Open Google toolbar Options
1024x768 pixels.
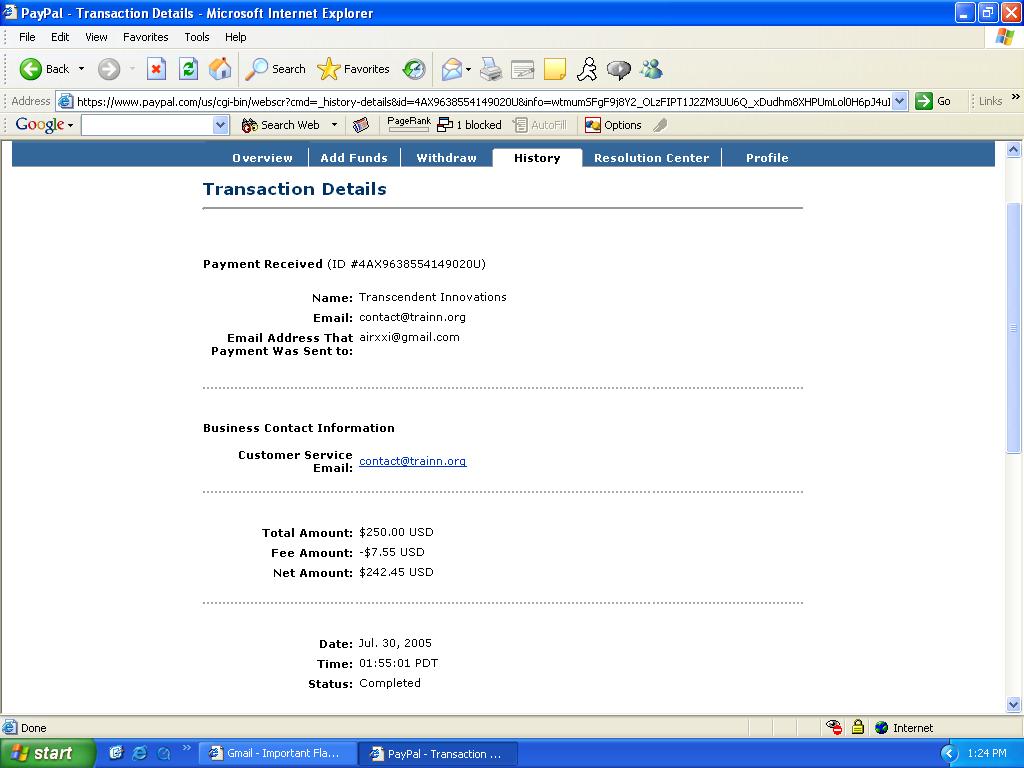click(613, 125)
